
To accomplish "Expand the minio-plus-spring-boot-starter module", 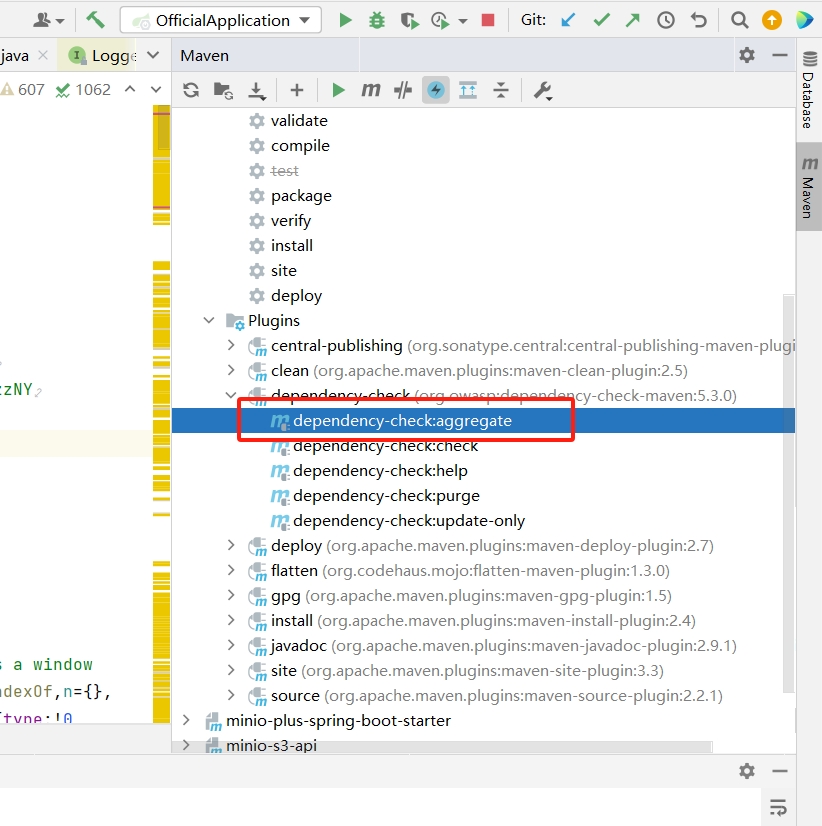I will (x=186, y=720).
